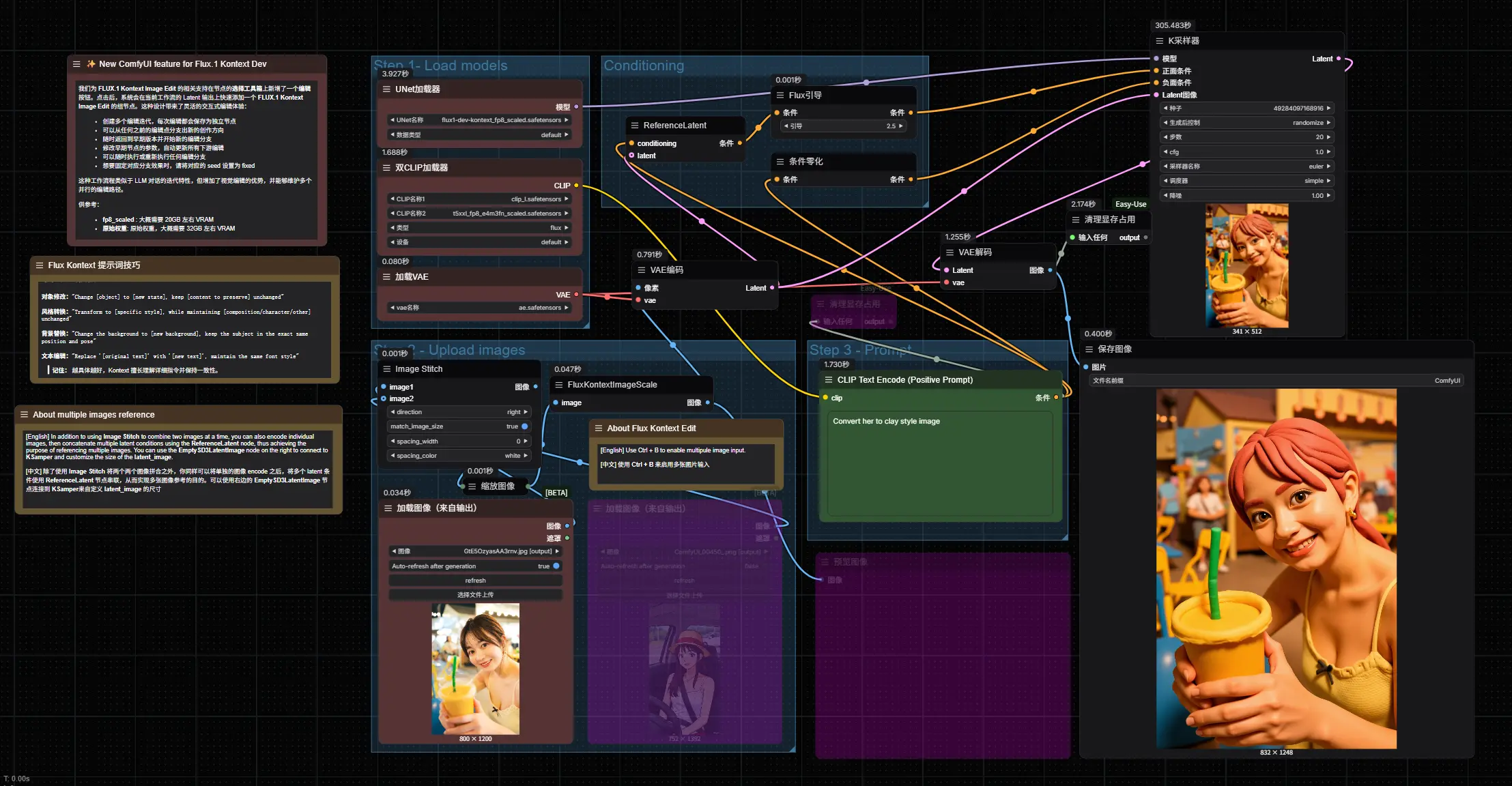1512x786 pixels.
Task: Open the VAE编码 node menu icon
Action: (x=642, y=270)
